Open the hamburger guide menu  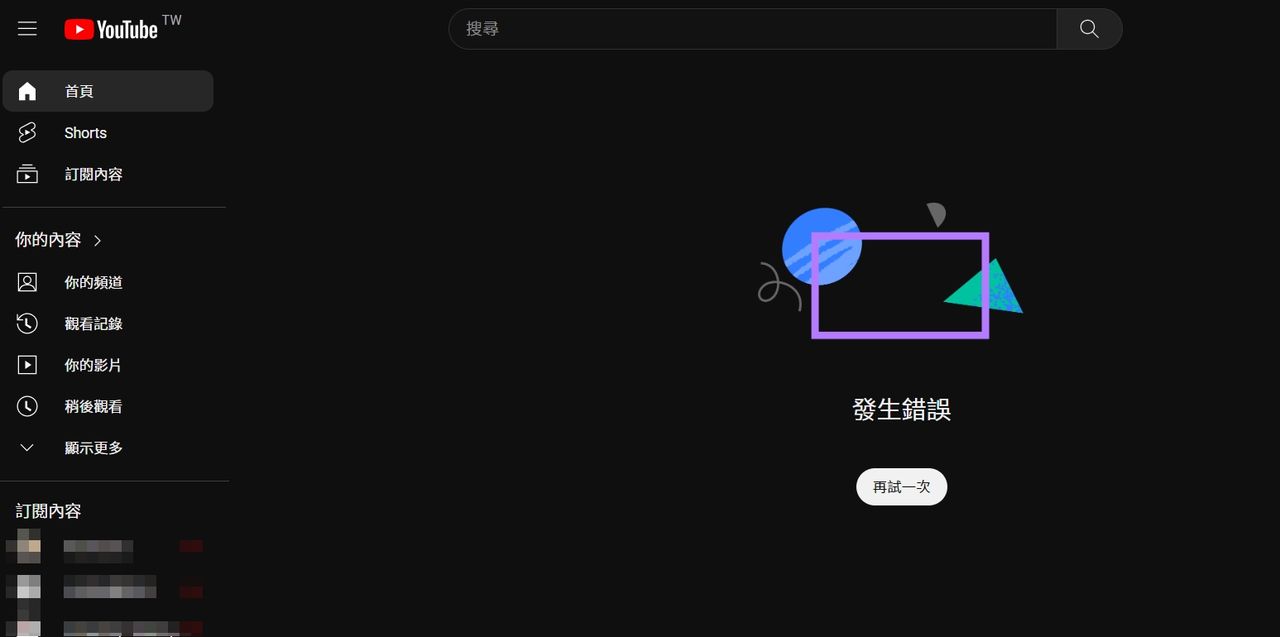pos(27,29)
